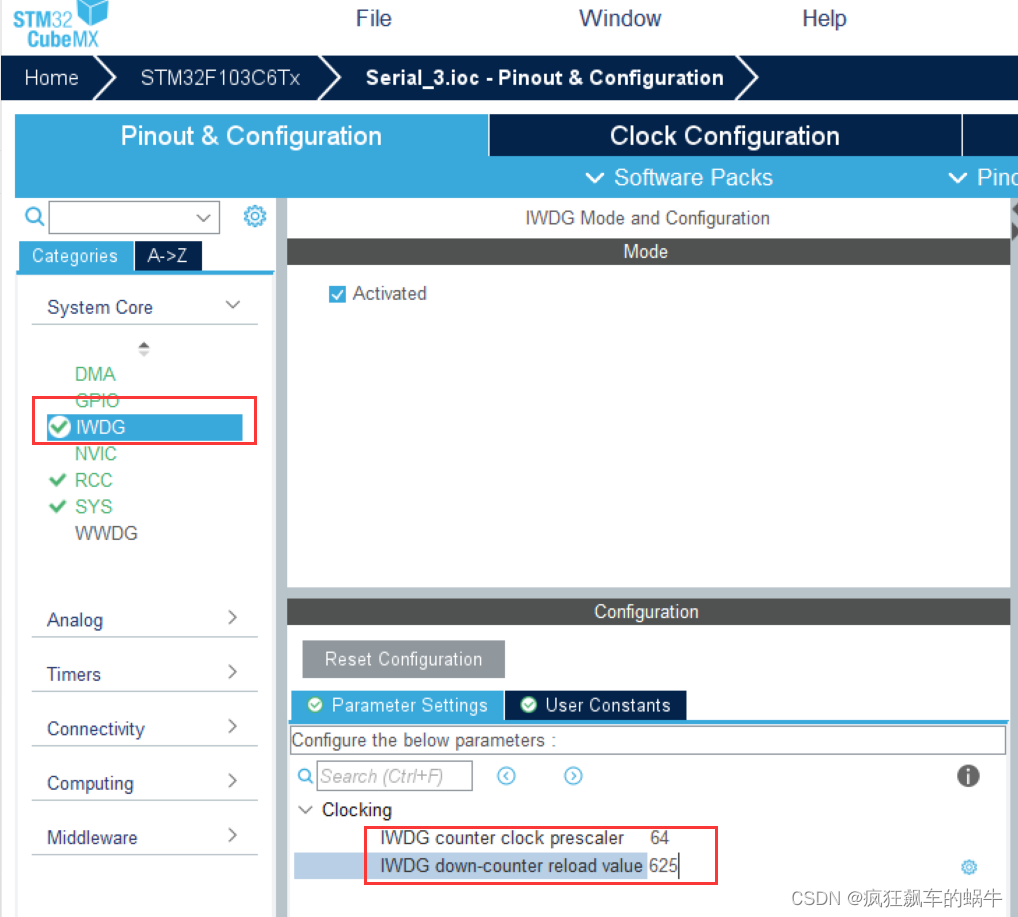1018x917 pixels.
Task: Collapse the System Core category
Action: tap(233, 305)
